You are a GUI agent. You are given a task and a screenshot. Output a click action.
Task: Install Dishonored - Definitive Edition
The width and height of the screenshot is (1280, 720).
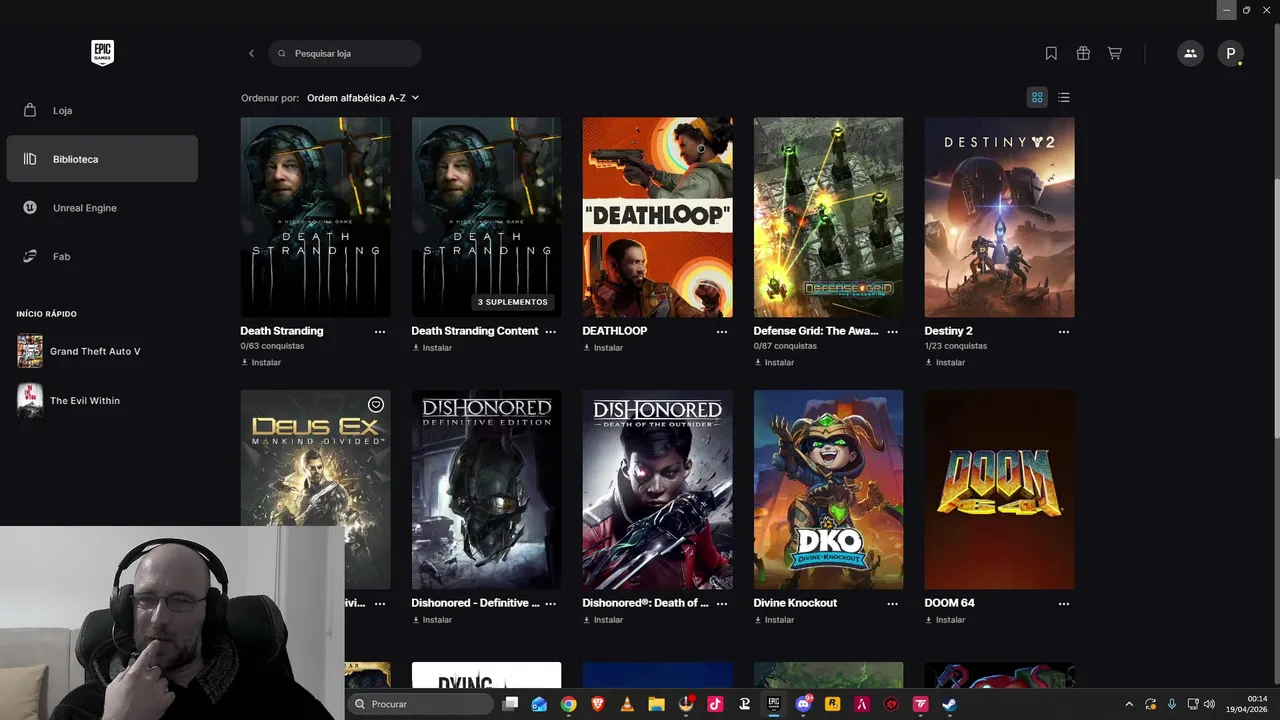(432, 620)
